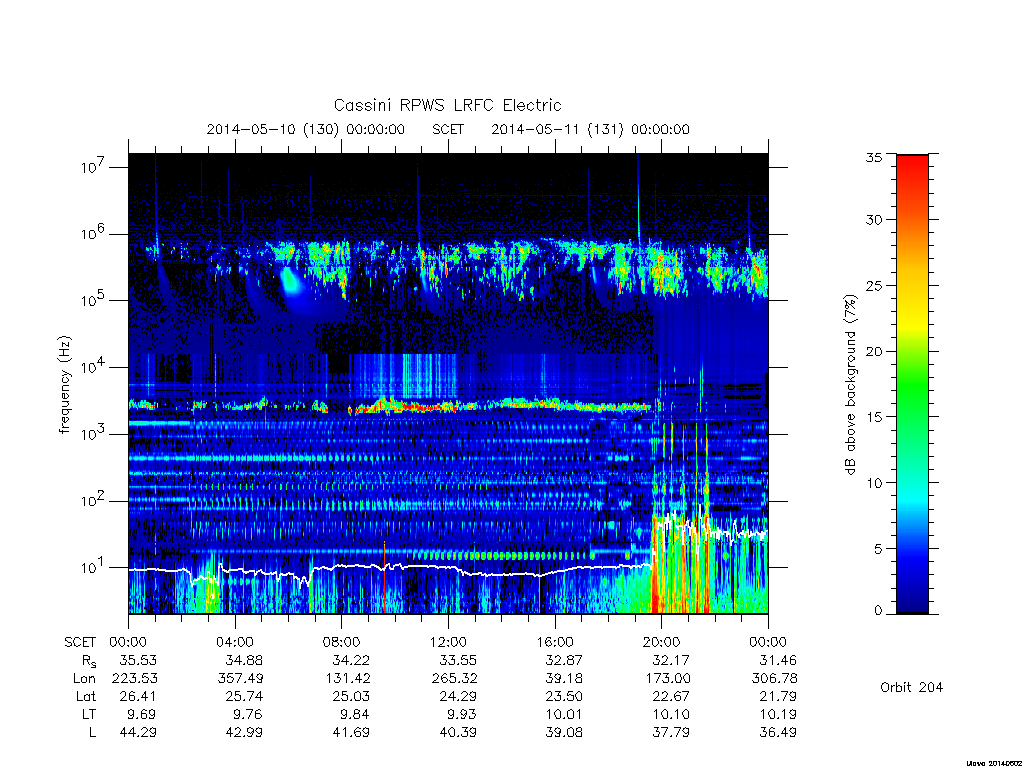Click the Lat value '23.50'
The height and width of the screenshot is (768, 1024).
564,697
